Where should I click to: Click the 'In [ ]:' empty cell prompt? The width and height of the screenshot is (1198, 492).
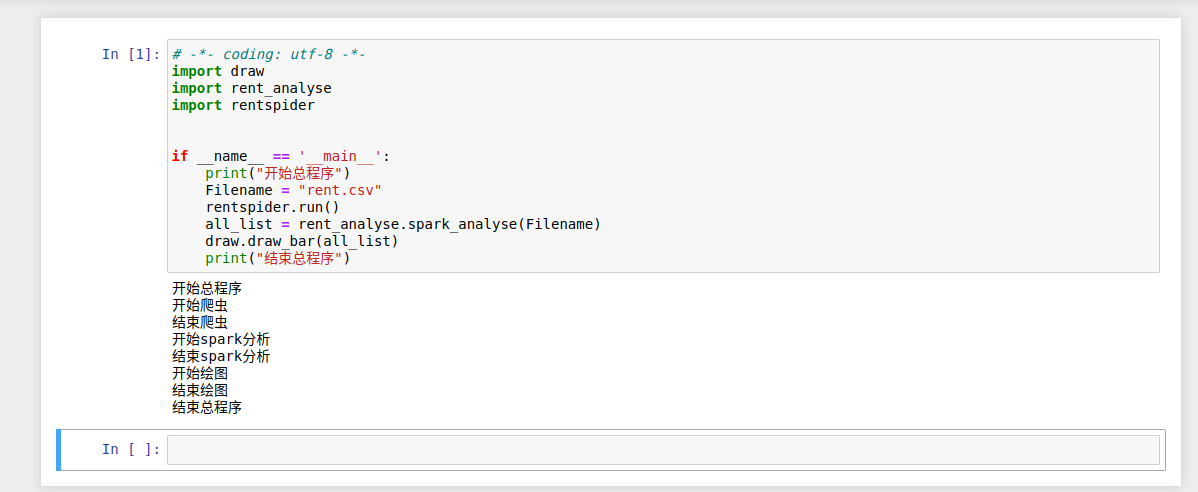pyautogui.click(x=131, y=449)
